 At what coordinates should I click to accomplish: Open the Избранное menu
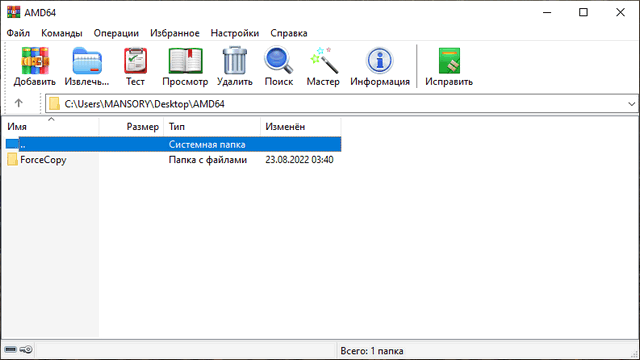point(175,33)
